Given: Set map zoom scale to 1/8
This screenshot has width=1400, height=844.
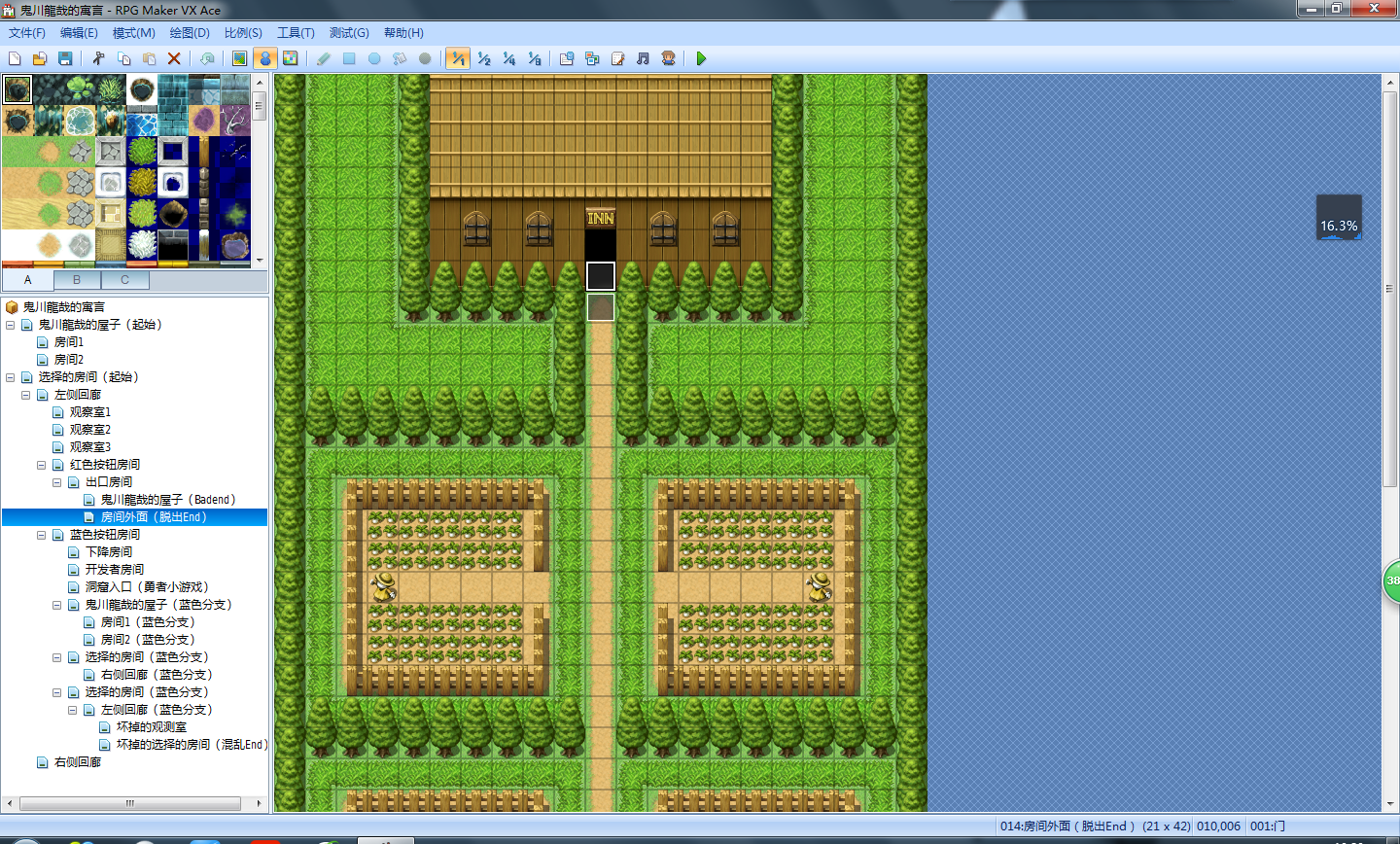Looking at the screenshot, I should (x=534, y=58).
